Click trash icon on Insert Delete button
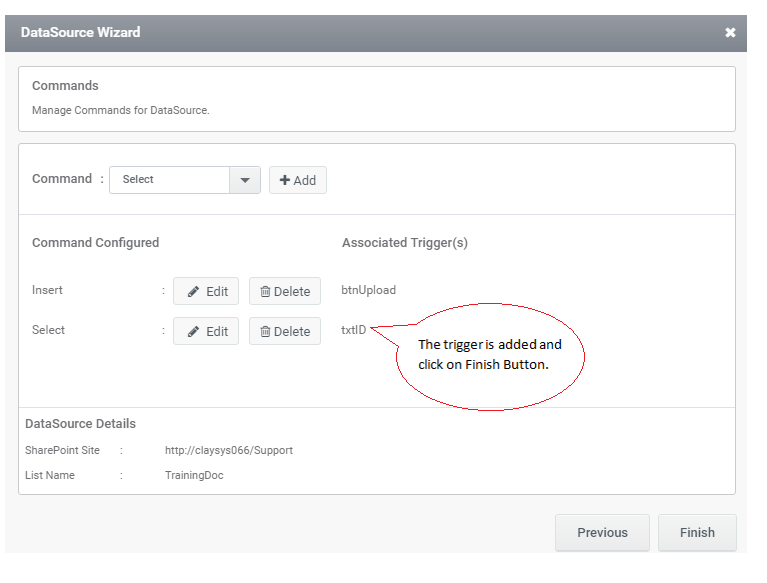The height and width of the screenshot is (583, 767). pyautogui.click(x=265, y=292)
